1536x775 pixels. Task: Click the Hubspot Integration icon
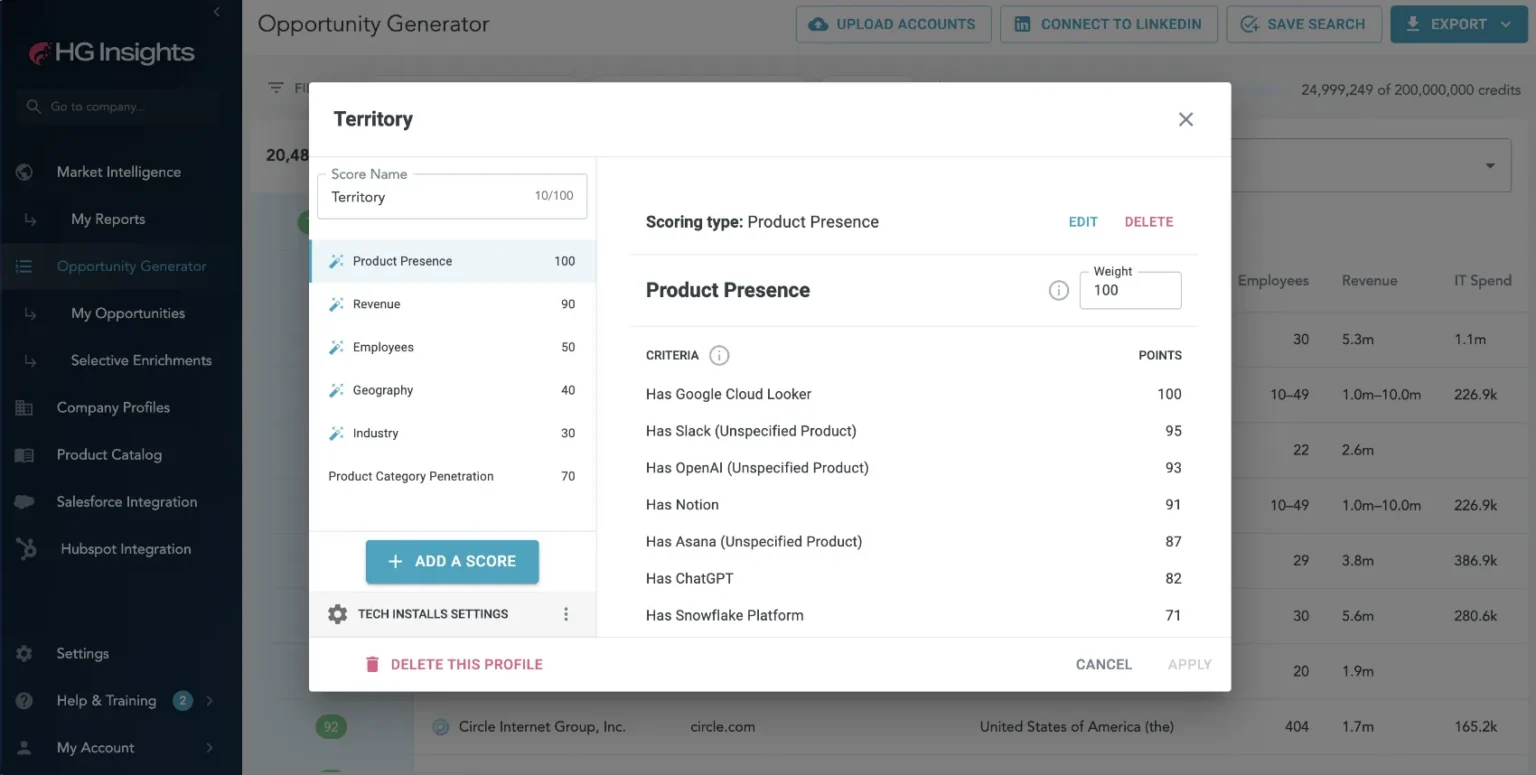pyautogui.click(x=26, y=548)
